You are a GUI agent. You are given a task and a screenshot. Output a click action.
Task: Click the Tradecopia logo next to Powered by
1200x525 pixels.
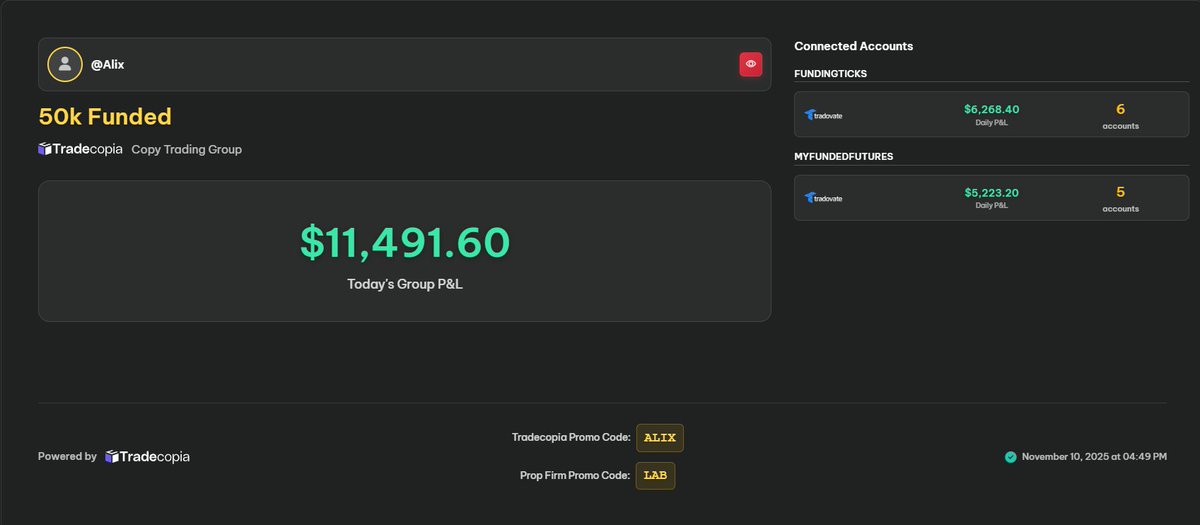pyautogui.click(x=147, y=456)
